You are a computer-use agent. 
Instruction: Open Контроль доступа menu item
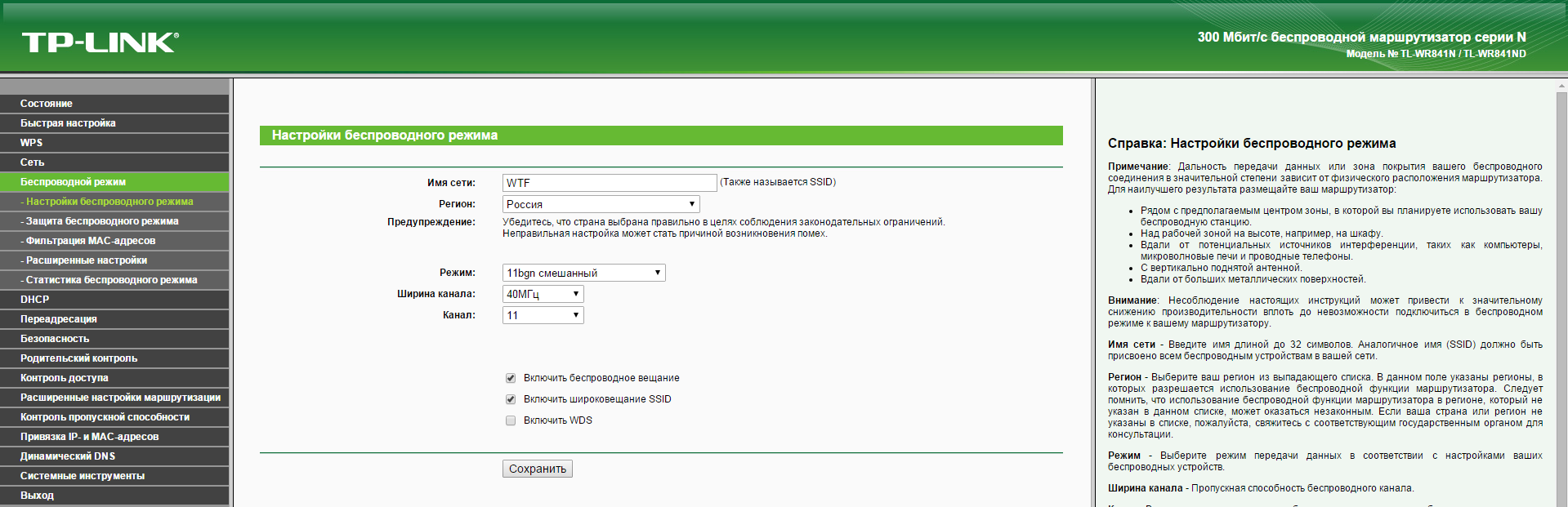point(114,378)
